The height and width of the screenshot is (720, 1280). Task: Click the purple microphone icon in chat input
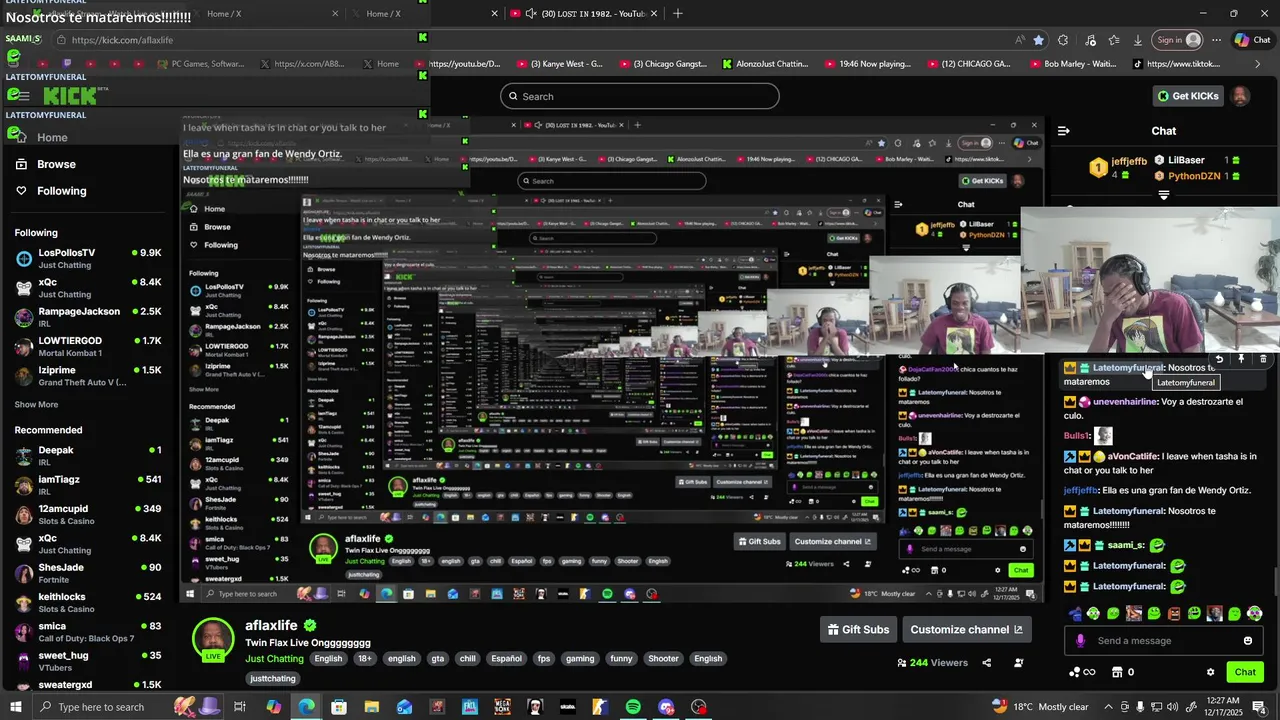pos(1080,641)
